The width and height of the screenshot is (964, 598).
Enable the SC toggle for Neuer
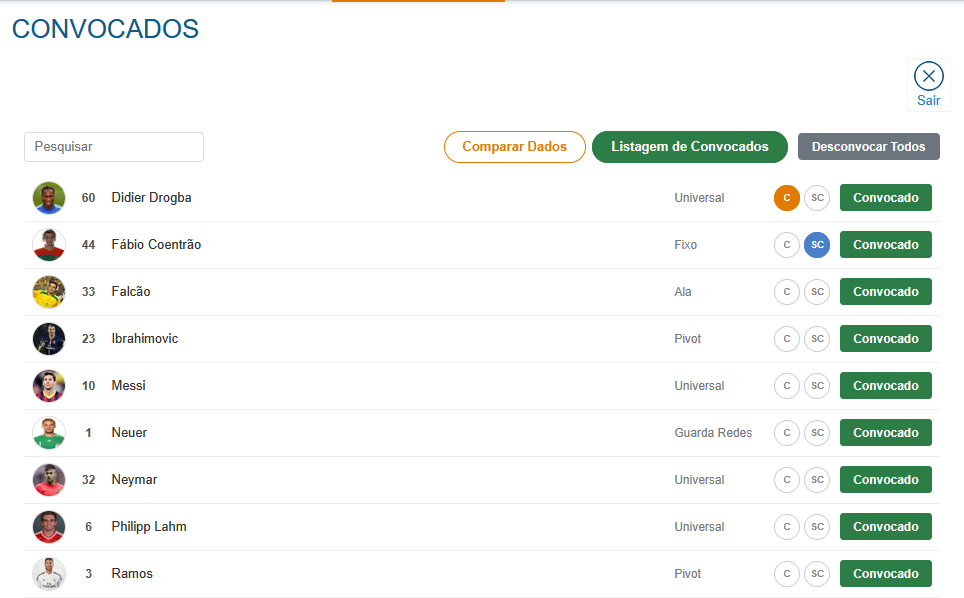pos(817,433)
